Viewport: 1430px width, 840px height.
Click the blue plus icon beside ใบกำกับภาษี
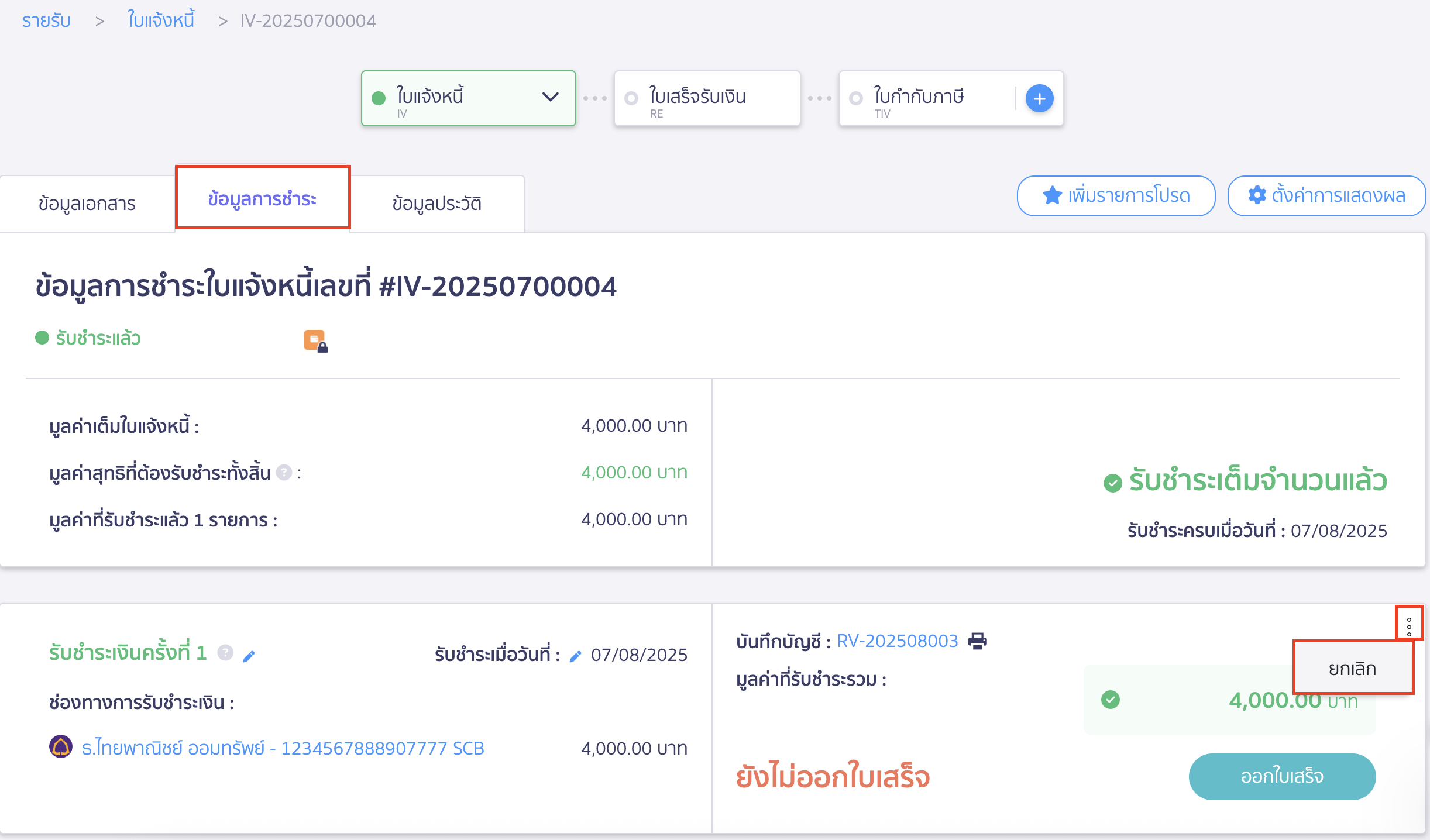1039,98
